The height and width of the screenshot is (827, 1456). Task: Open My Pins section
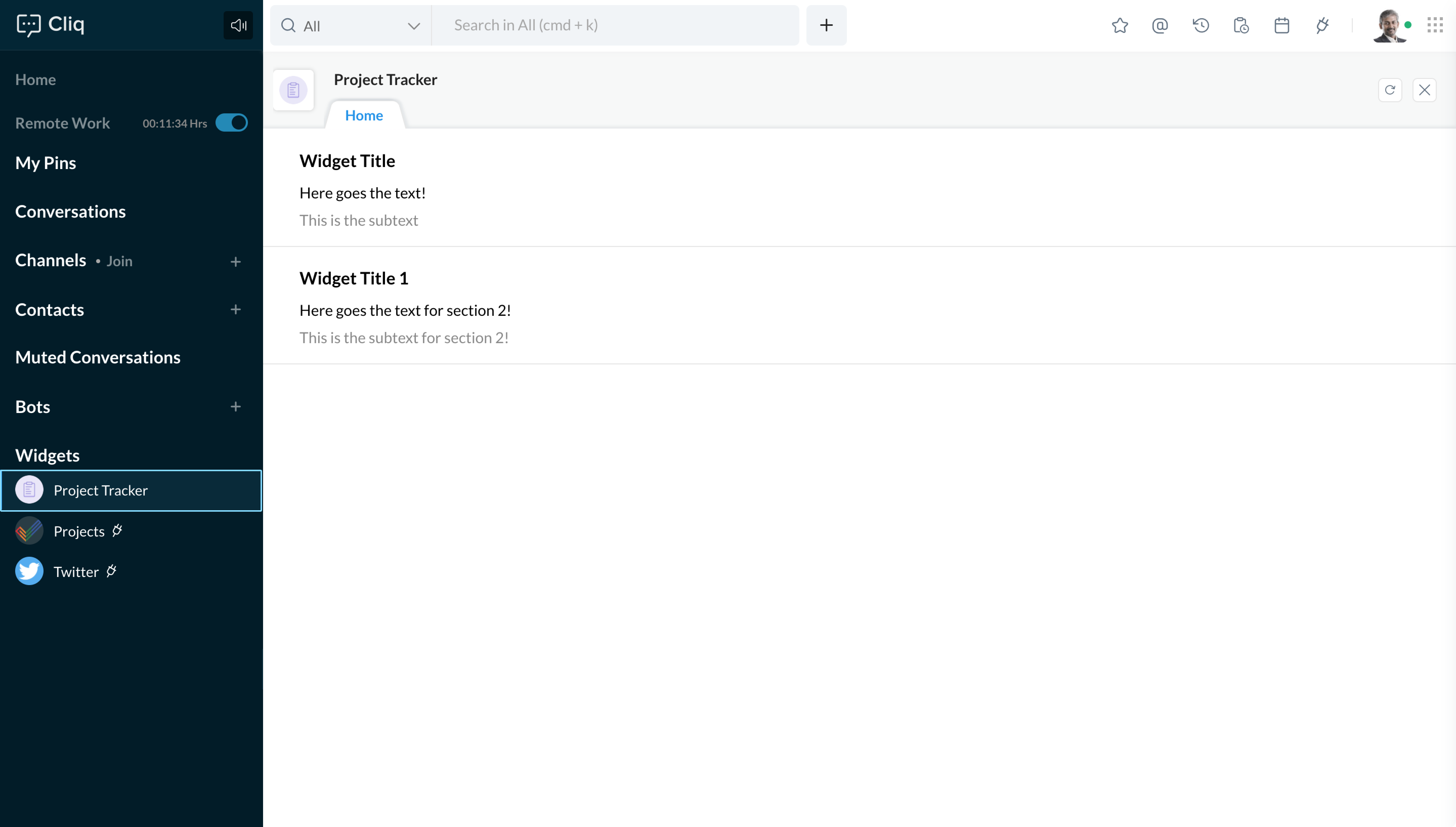coord(46,163)
